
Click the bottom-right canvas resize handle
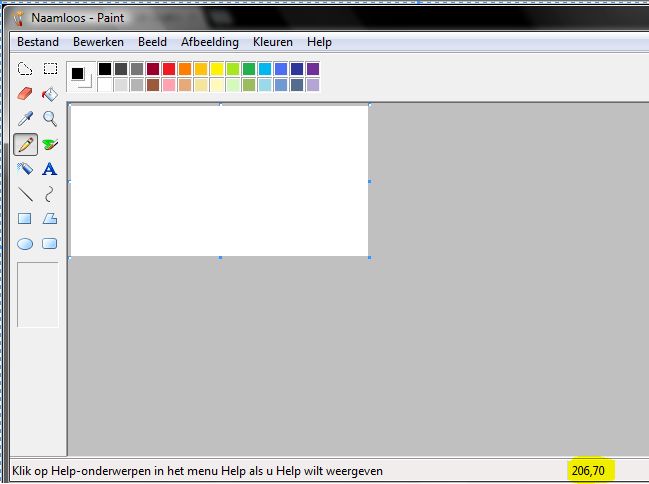pyautogui.click(x=370, y=258)
